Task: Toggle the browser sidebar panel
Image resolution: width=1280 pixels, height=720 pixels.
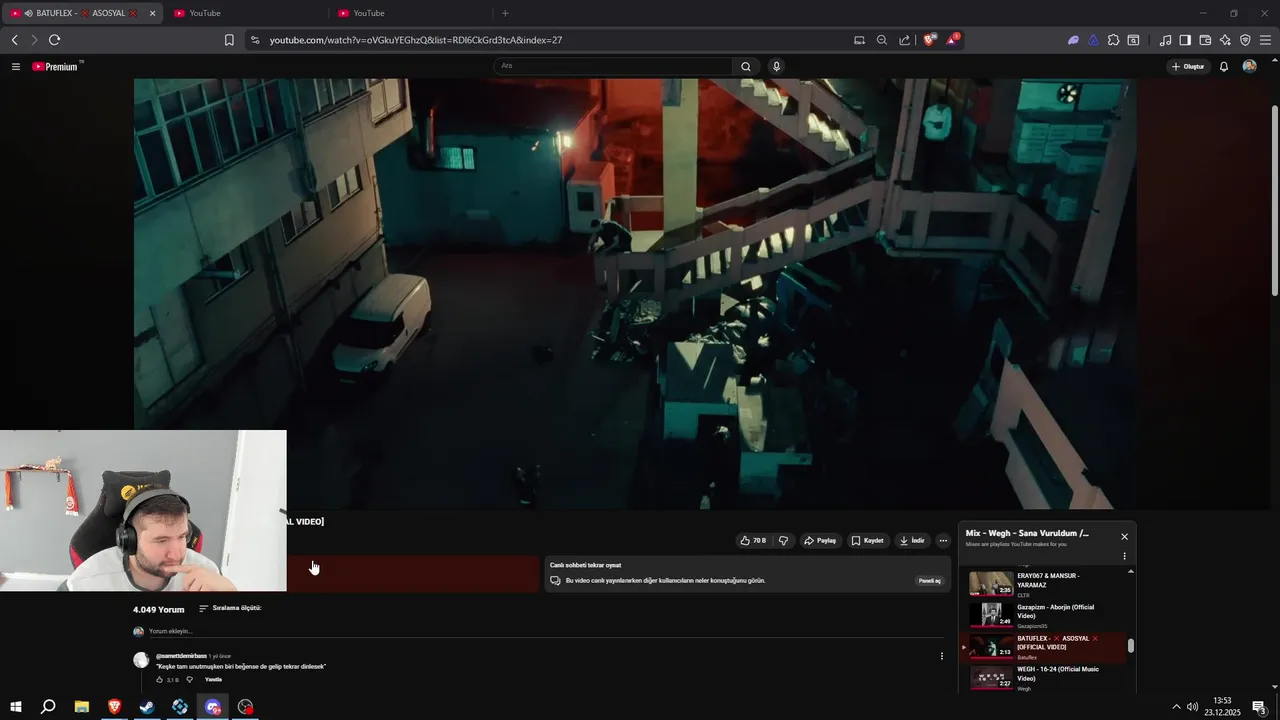Action: (x=1185, y=40)
